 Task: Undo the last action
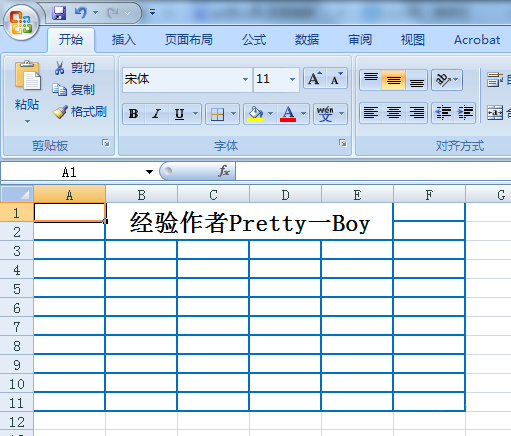point(80,13)
